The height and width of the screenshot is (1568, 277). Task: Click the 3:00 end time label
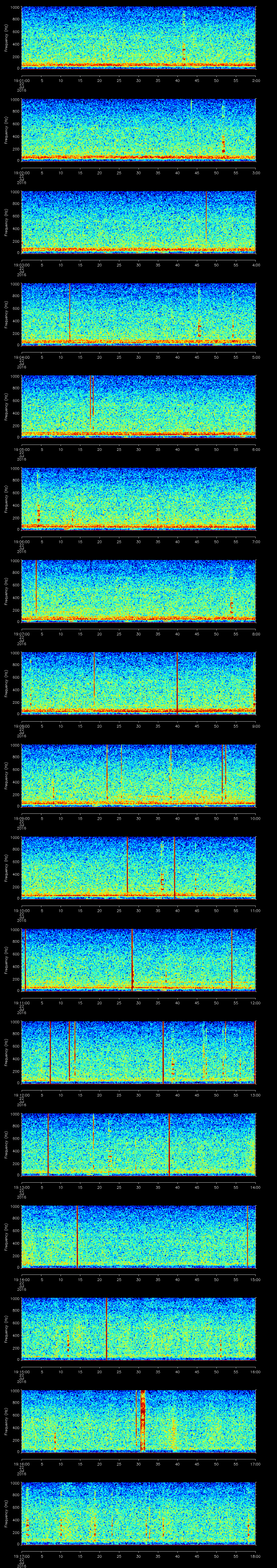(256, 173)
